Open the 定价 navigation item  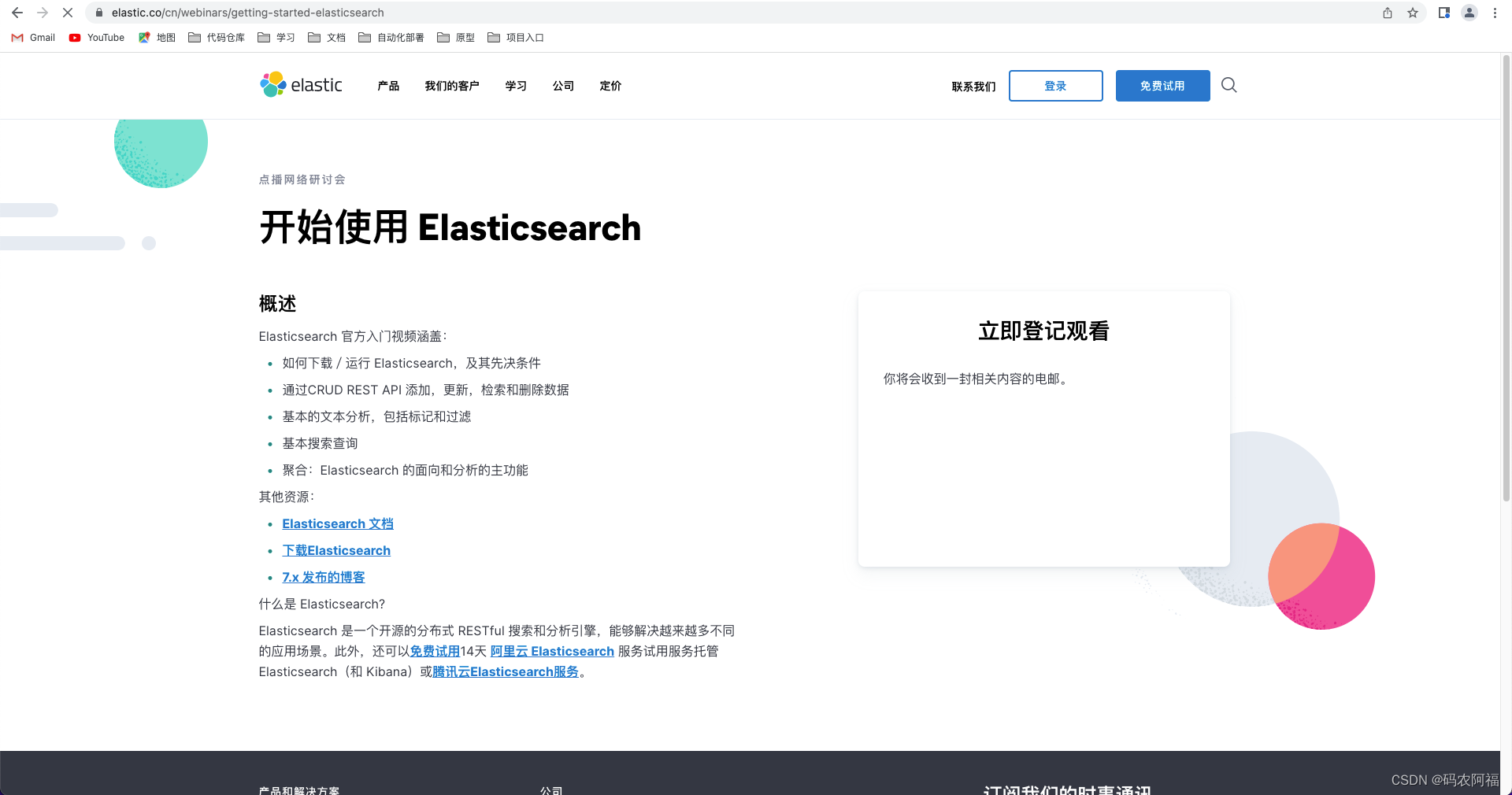(610, 86)
